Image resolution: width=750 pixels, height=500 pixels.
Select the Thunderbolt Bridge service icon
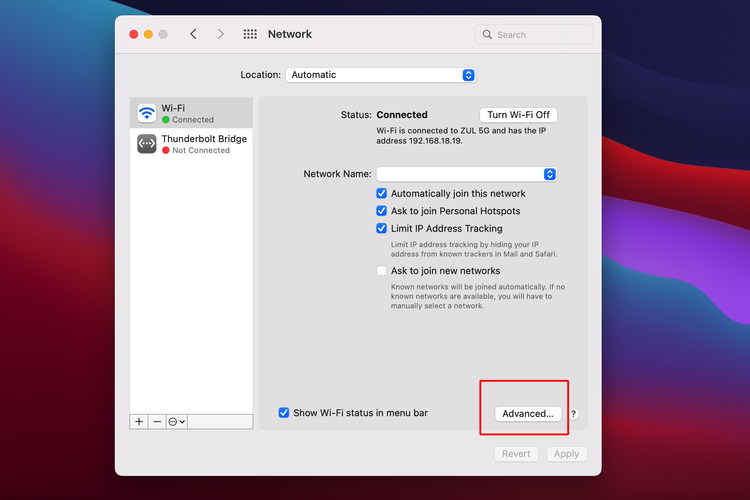click(147, 144)
